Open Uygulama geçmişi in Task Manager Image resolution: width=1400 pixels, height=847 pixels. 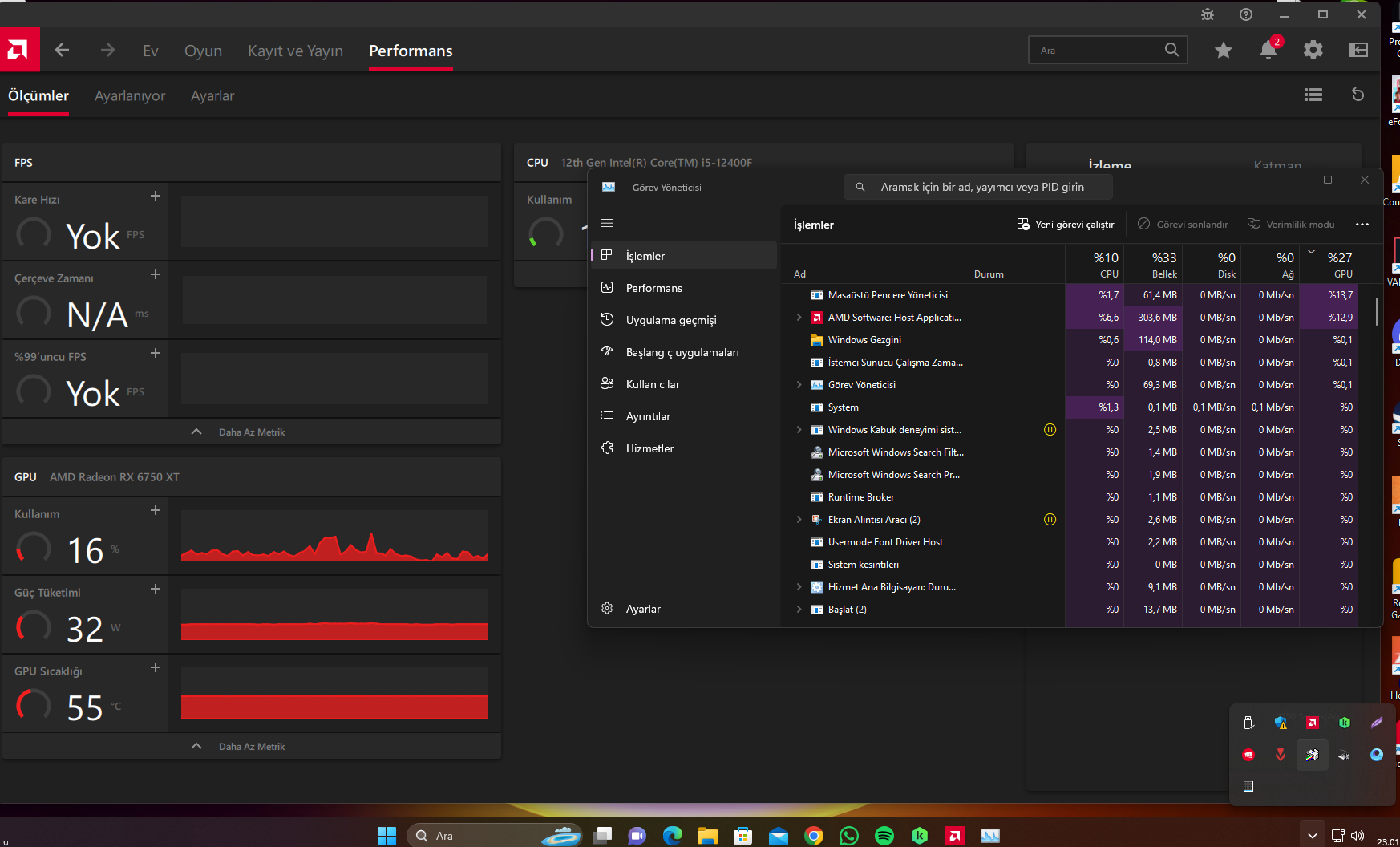tap(684, 320)
